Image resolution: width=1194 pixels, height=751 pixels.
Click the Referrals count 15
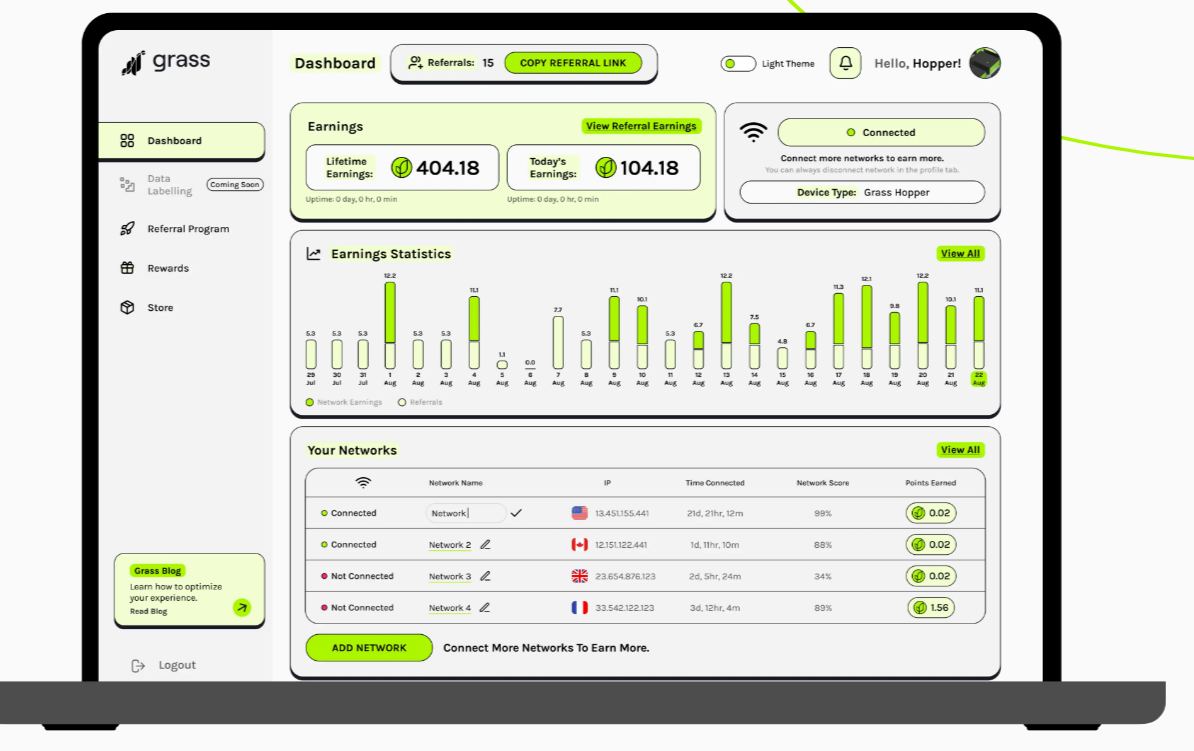click(488, 63)
